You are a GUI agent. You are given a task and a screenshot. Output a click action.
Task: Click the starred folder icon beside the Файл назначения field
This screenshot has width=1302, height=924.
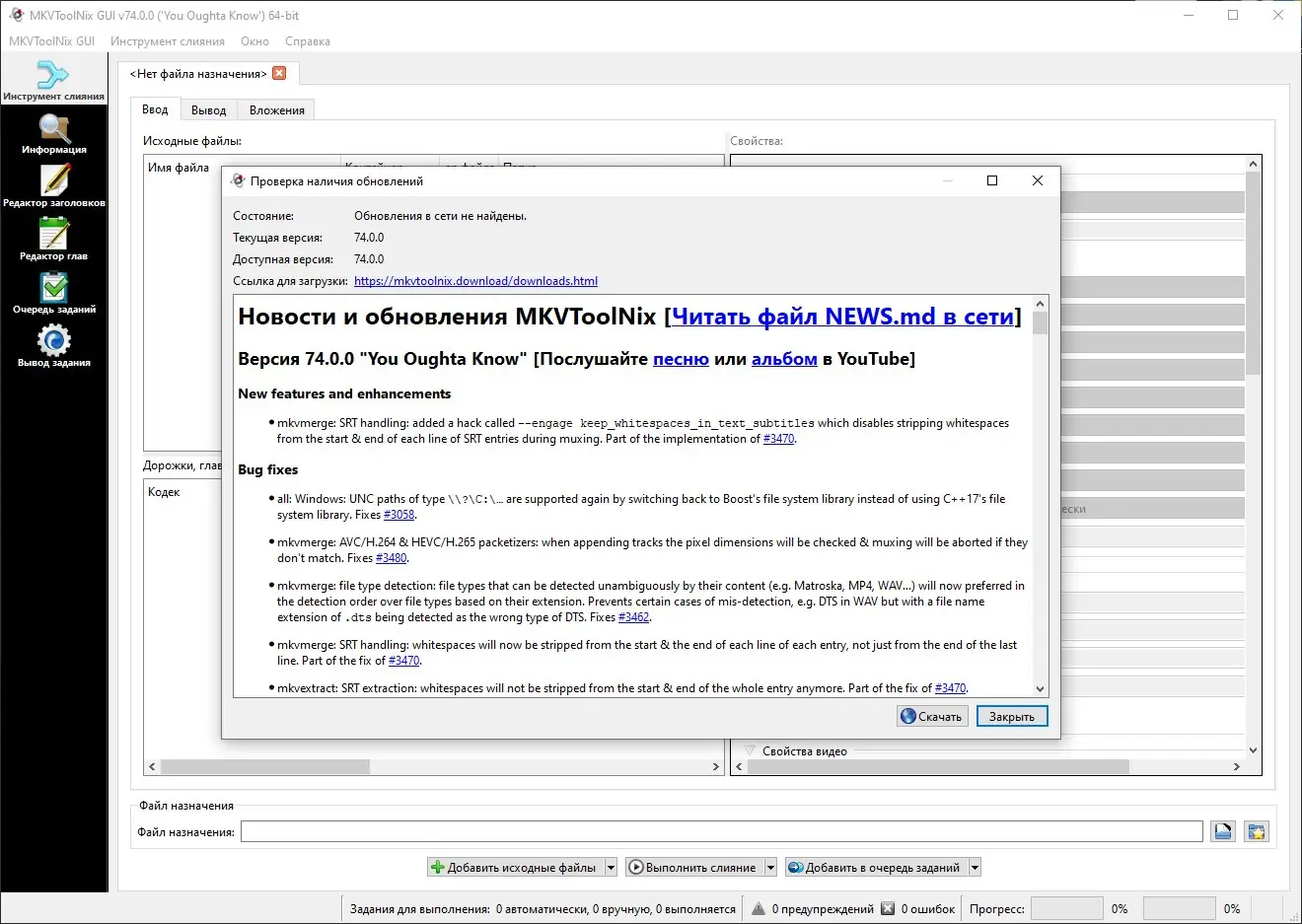point(1256,832)
